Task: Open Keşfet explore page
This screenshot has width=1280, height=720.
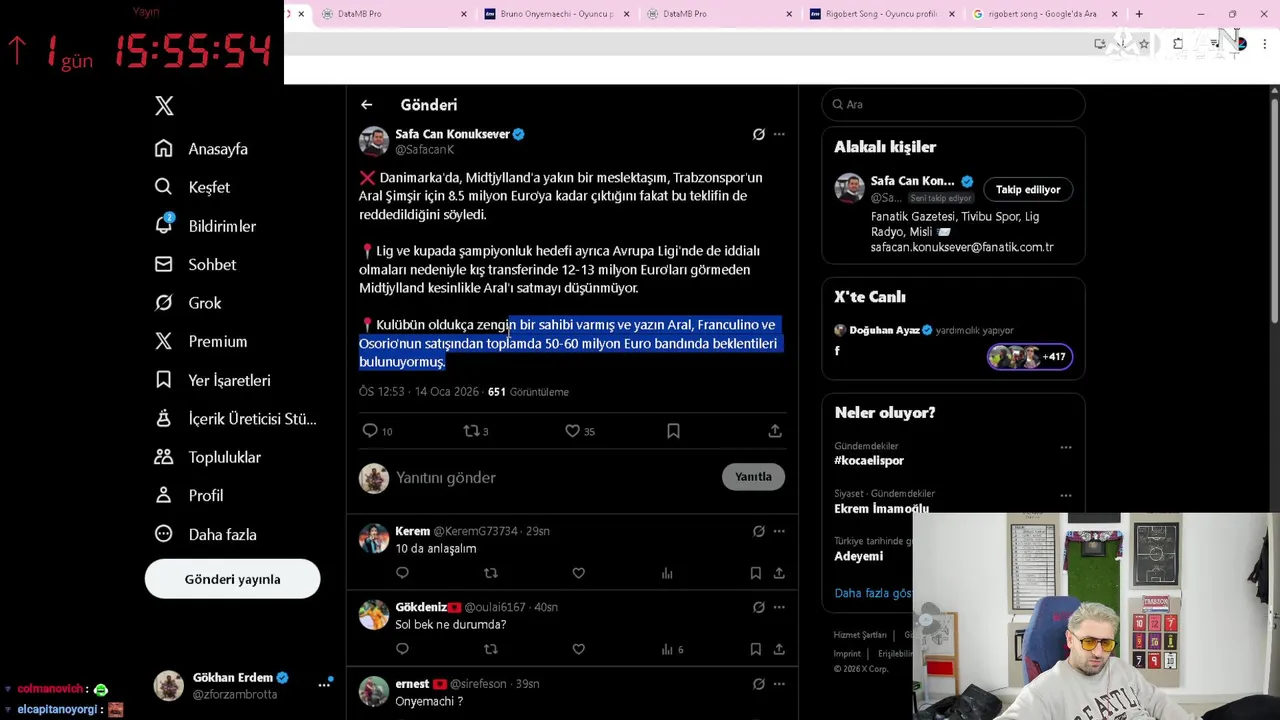Action: click(192, 187)
